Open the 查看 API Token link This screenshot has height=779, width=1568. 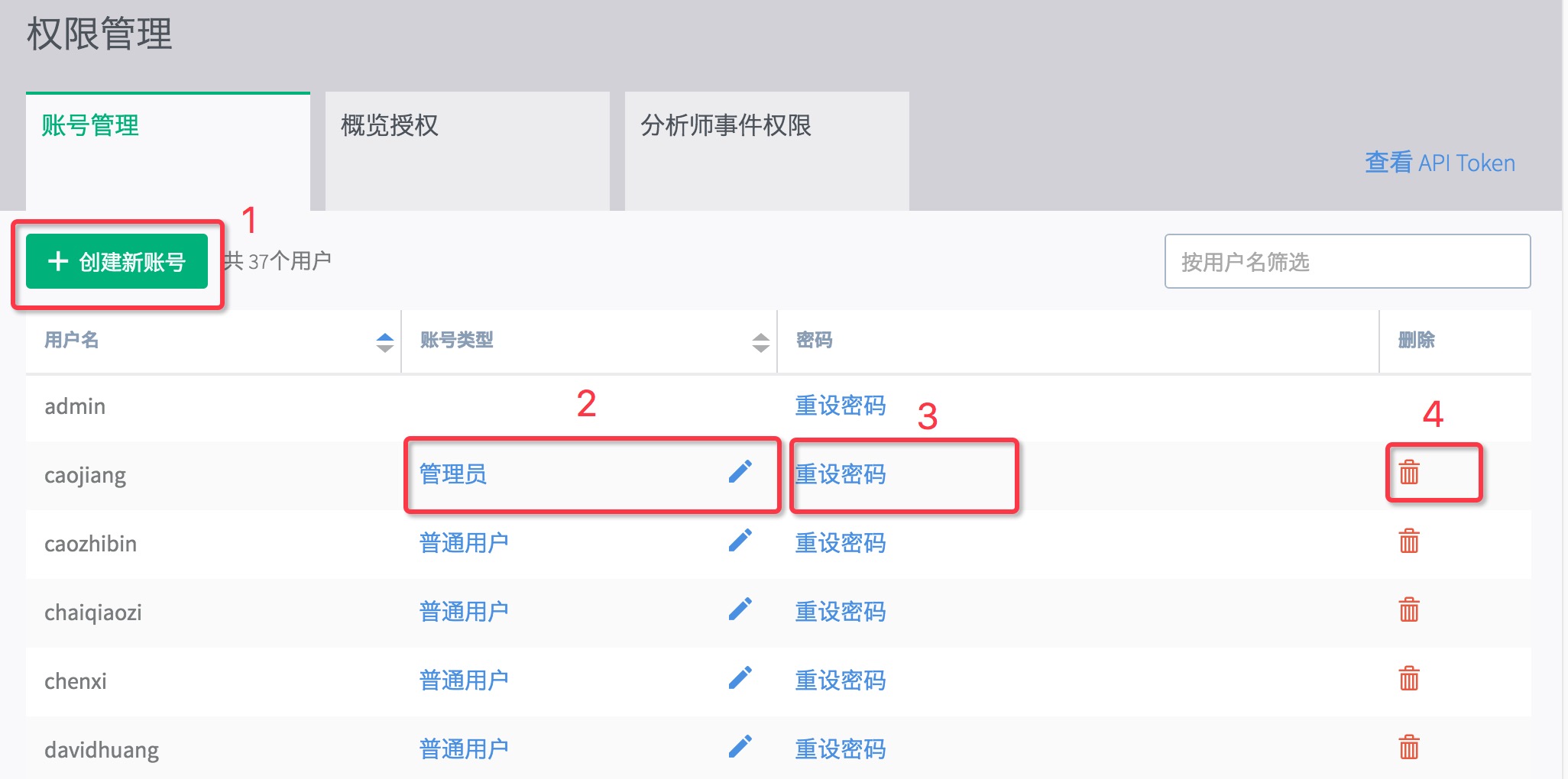[x=1440, y=163]
